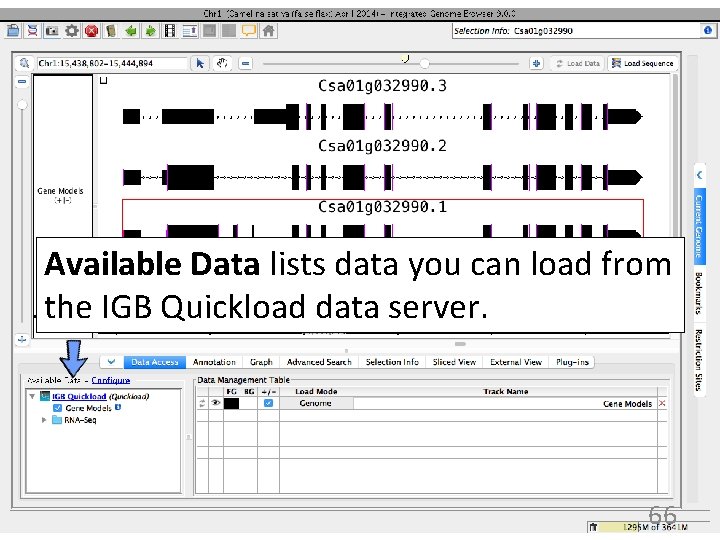Click the horizontal zoom slider handle
The height and width of the screenshot is (540, 720).
pyautogui.click(x=425, y=63)
